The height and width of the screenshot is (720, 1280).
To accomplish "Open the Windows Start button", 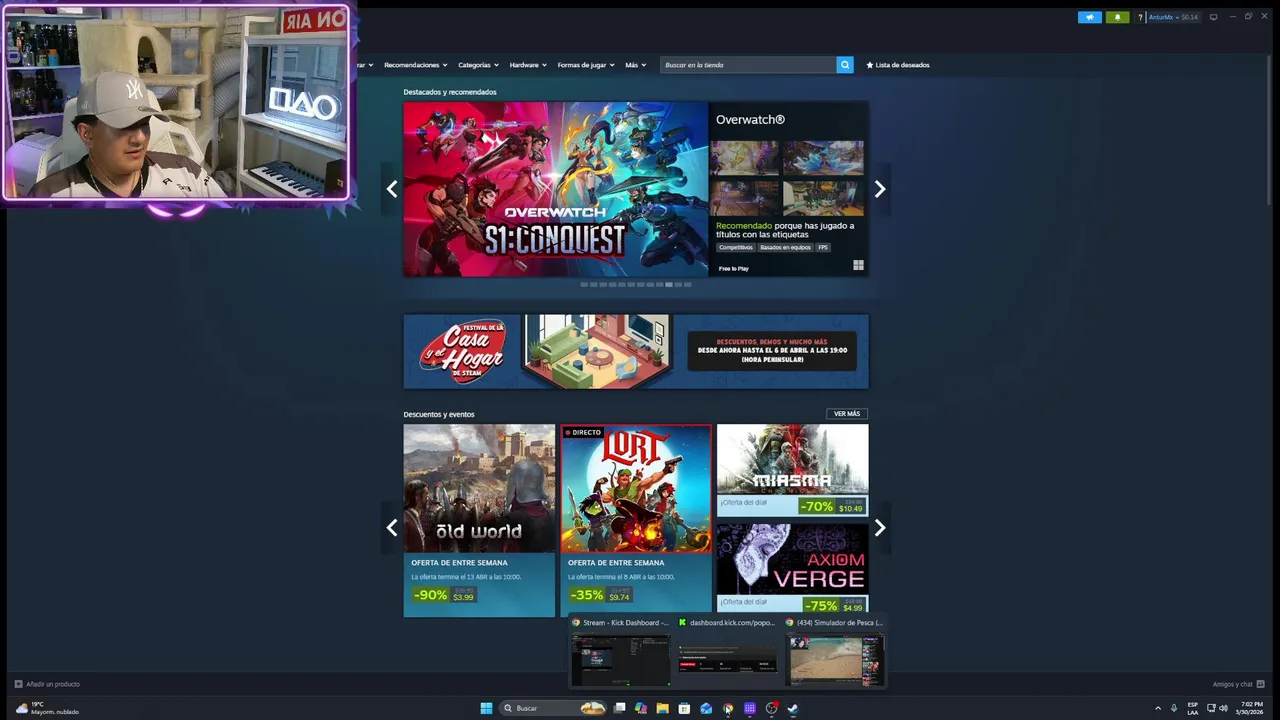I will pos(486,708).
